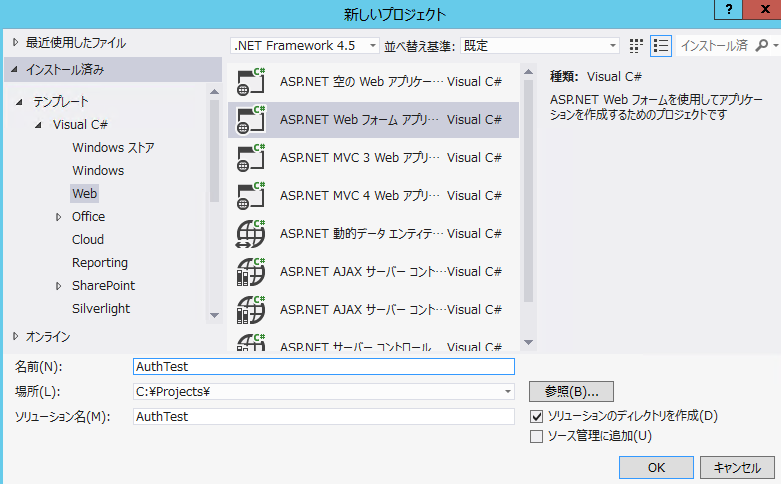
Task: Click the OK button
Action: click(x=656, y=468)
